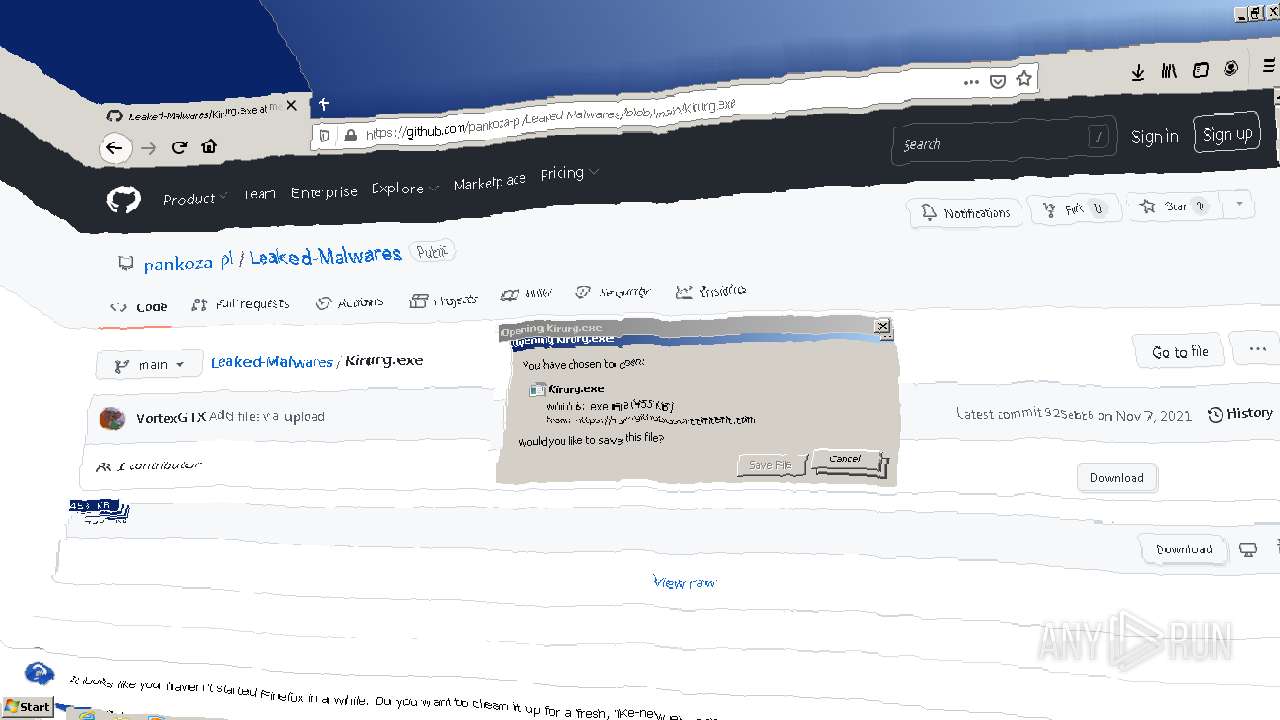Switch to the Code tab
Screen dimensions: 1280x720
pos(139,307)
